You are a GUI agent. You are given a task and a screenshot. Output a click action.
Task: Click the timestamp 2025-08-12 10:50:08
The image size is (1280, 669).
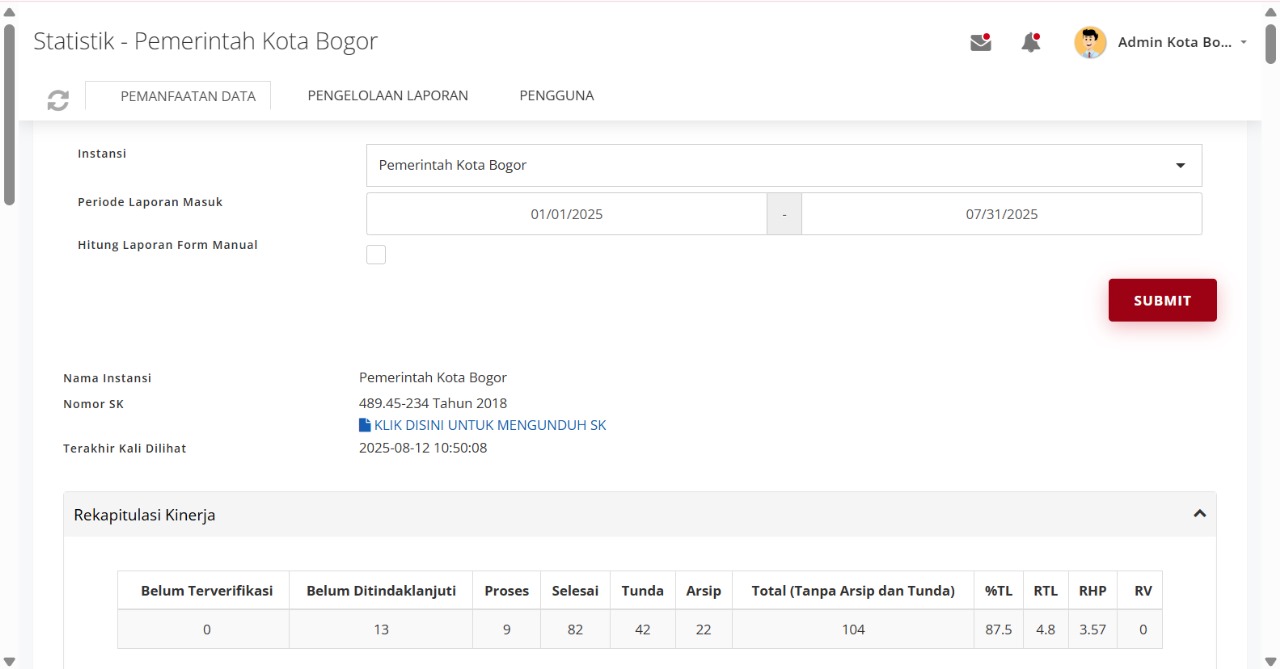pos(423,448)
